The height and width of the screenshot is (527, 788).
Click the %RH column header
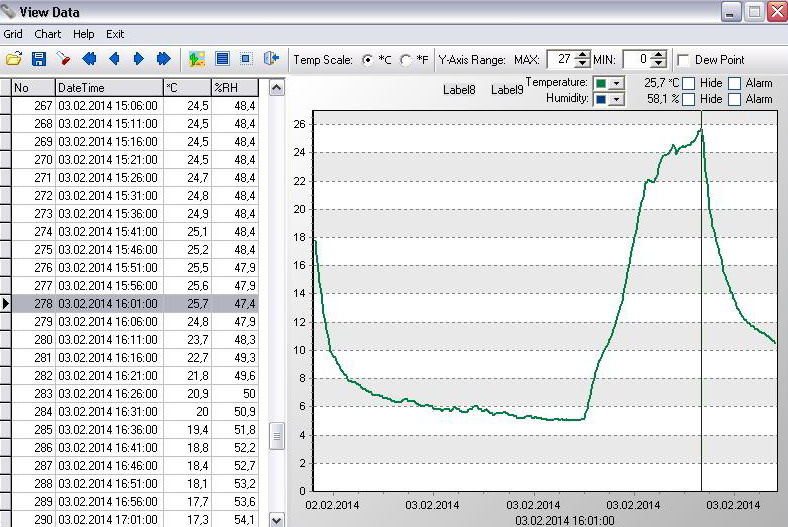click(235, 88)
